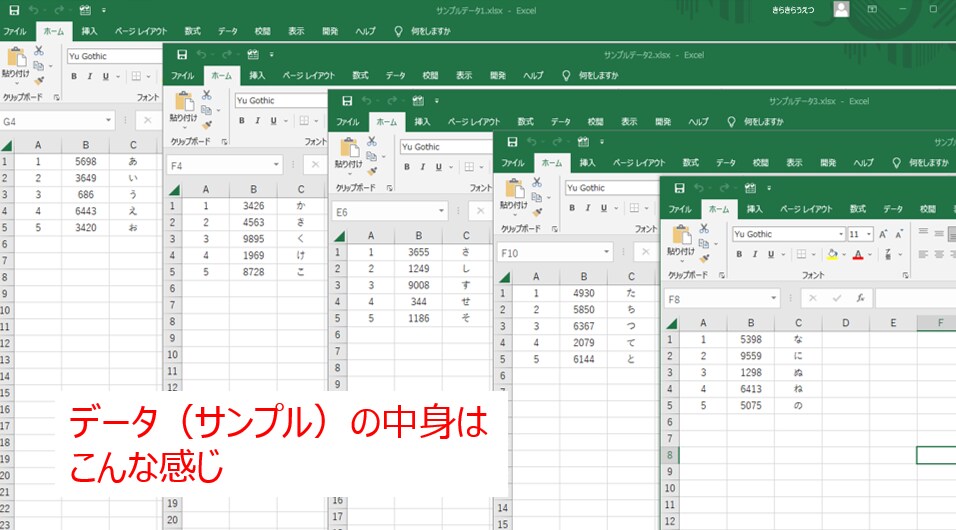Click Select All corner in F8 window

click(x=671, y=323)
